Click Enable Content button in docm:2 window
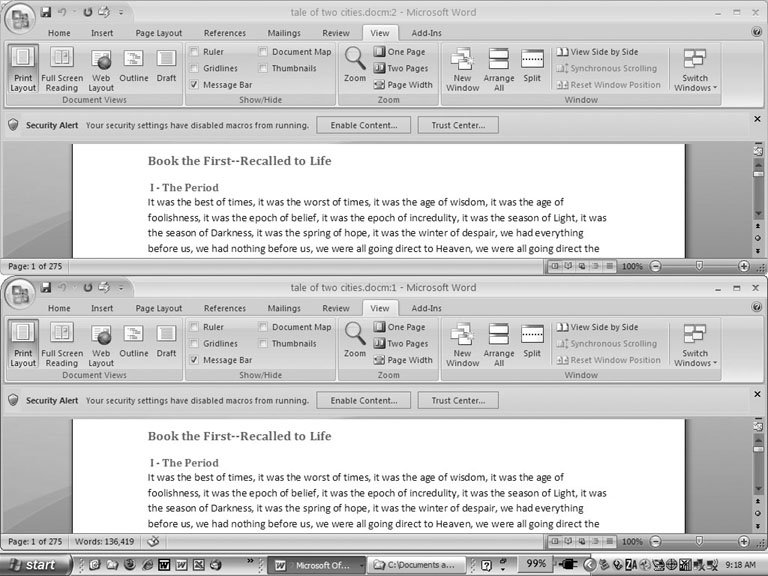 coord(364,125)
